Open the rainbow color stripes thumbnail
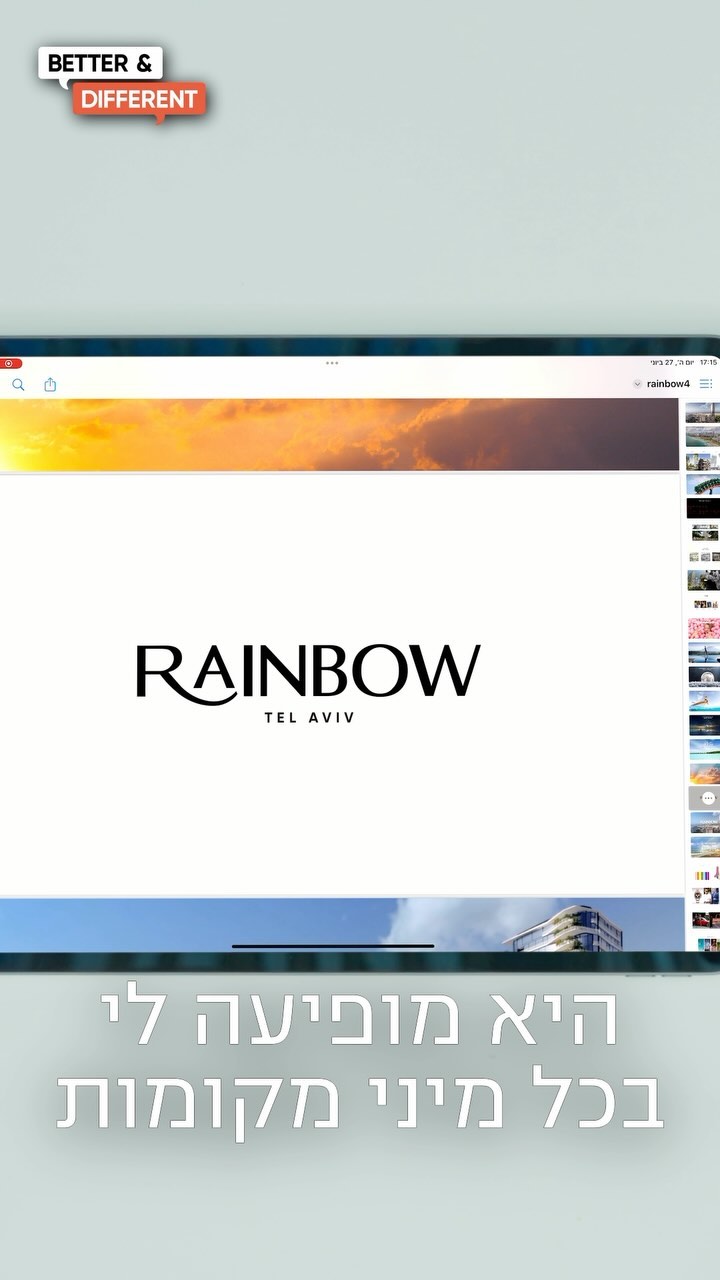The height and width of the screenshot is (1280, 720). click(x=706, y=875)
